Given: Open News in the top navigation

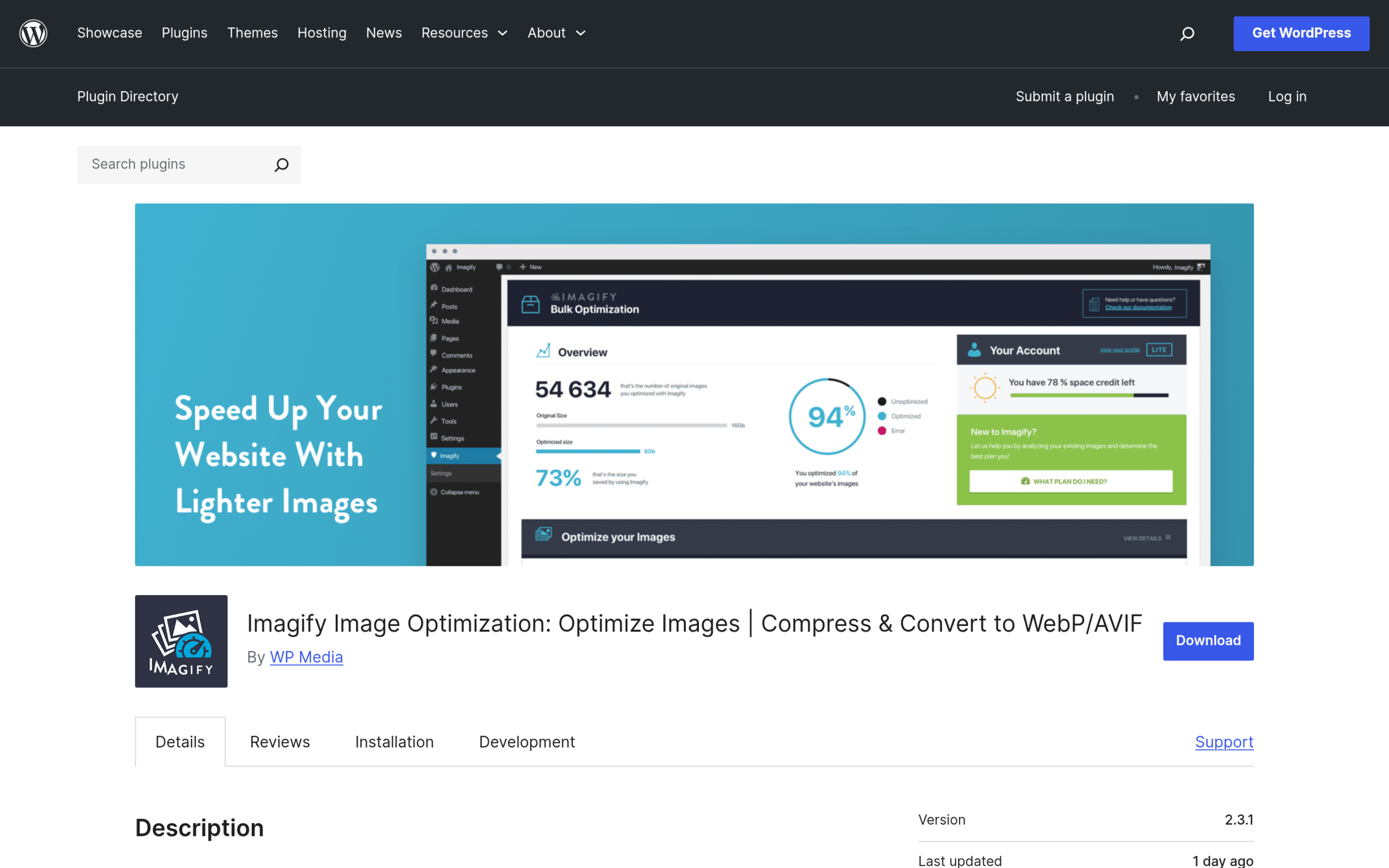Looking at the screenshot, I should [x=384, y=33].
